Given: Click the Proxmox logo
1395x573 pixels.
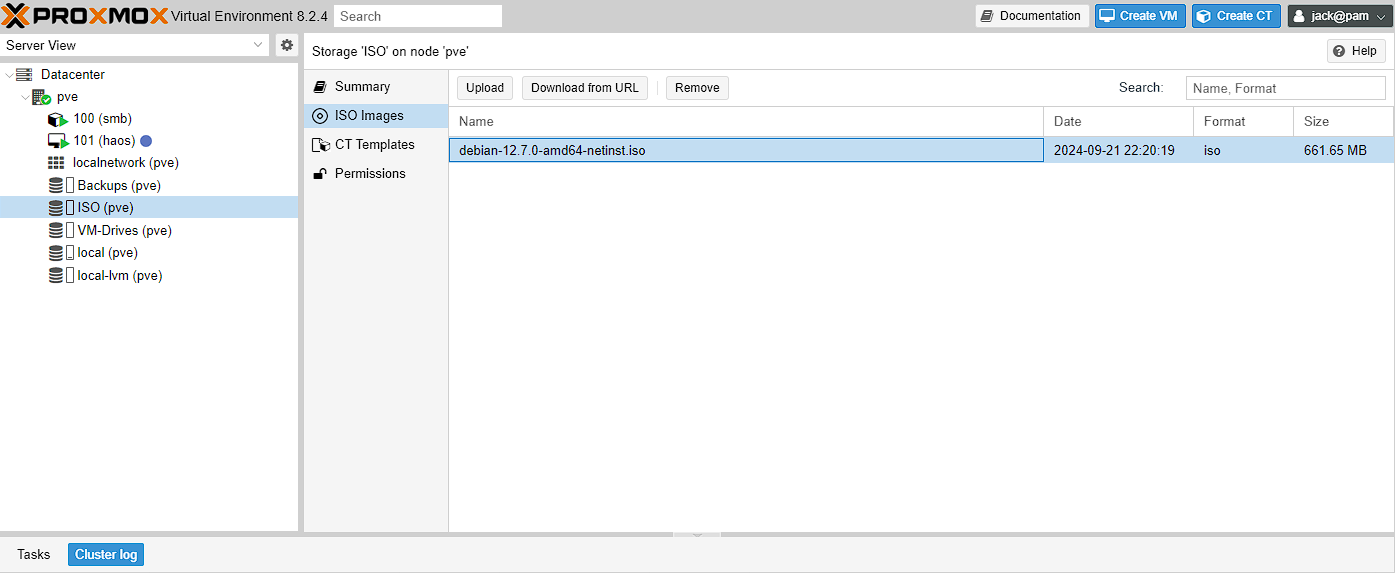Looking at the screenshot, I should coord(85,16).
